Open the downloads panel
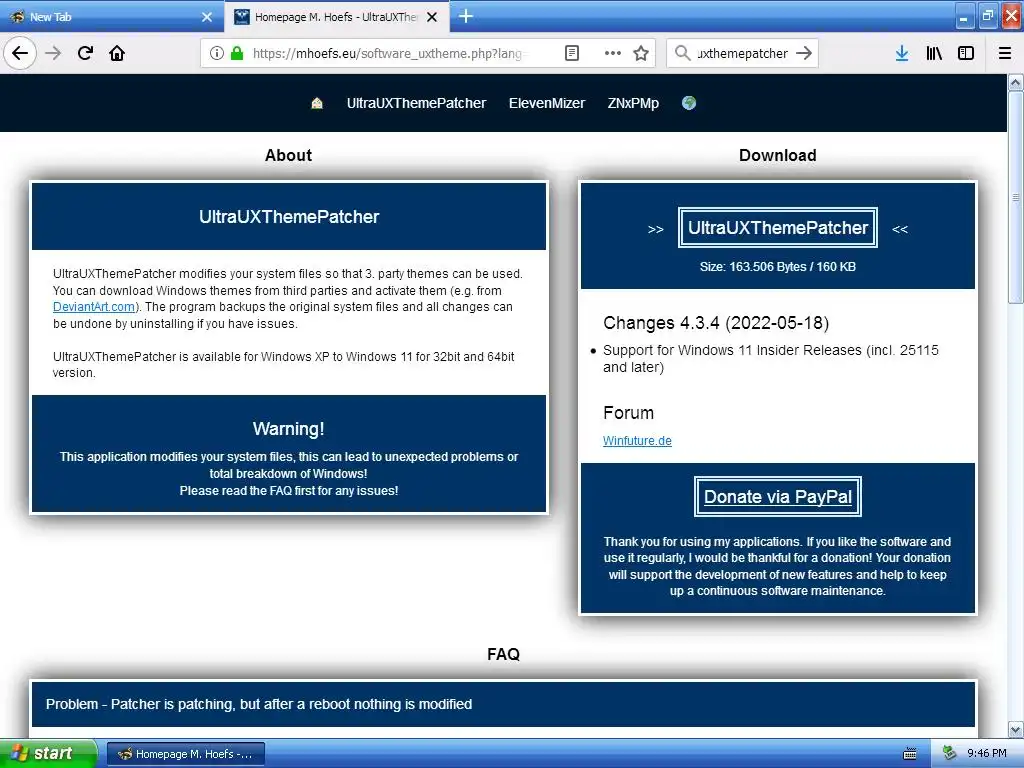The width and height of the screenshot is (1024, 768). point(902,53)
